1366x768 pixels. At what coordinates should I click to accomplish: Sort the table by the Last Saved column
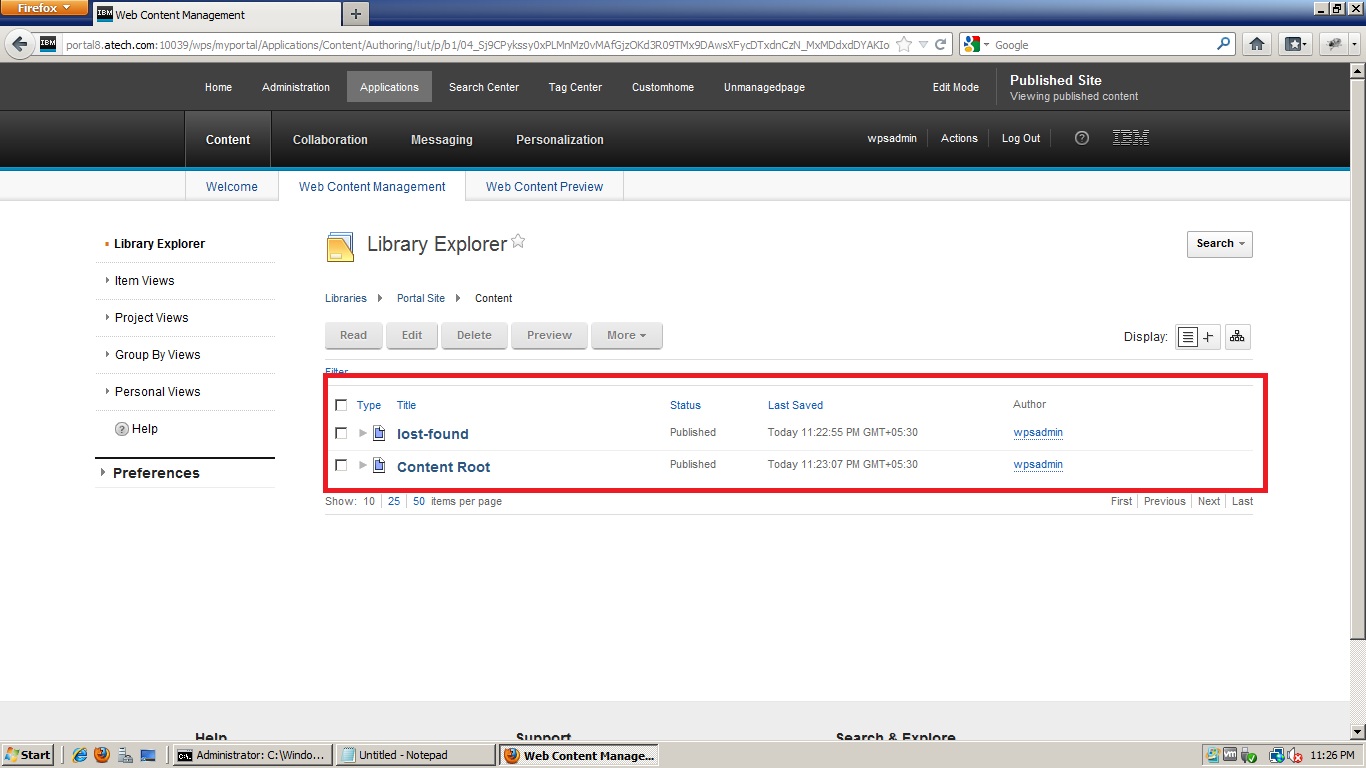[795, 405]
